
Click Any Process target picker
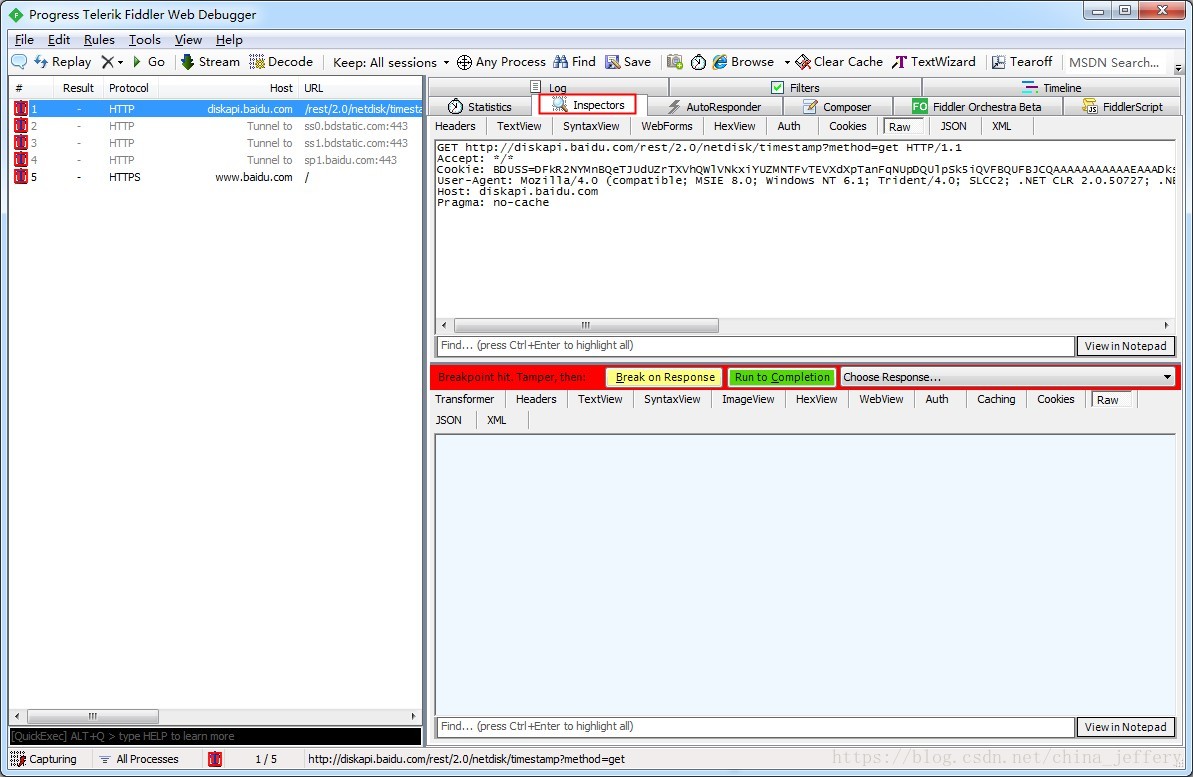(x=501, y=62)
